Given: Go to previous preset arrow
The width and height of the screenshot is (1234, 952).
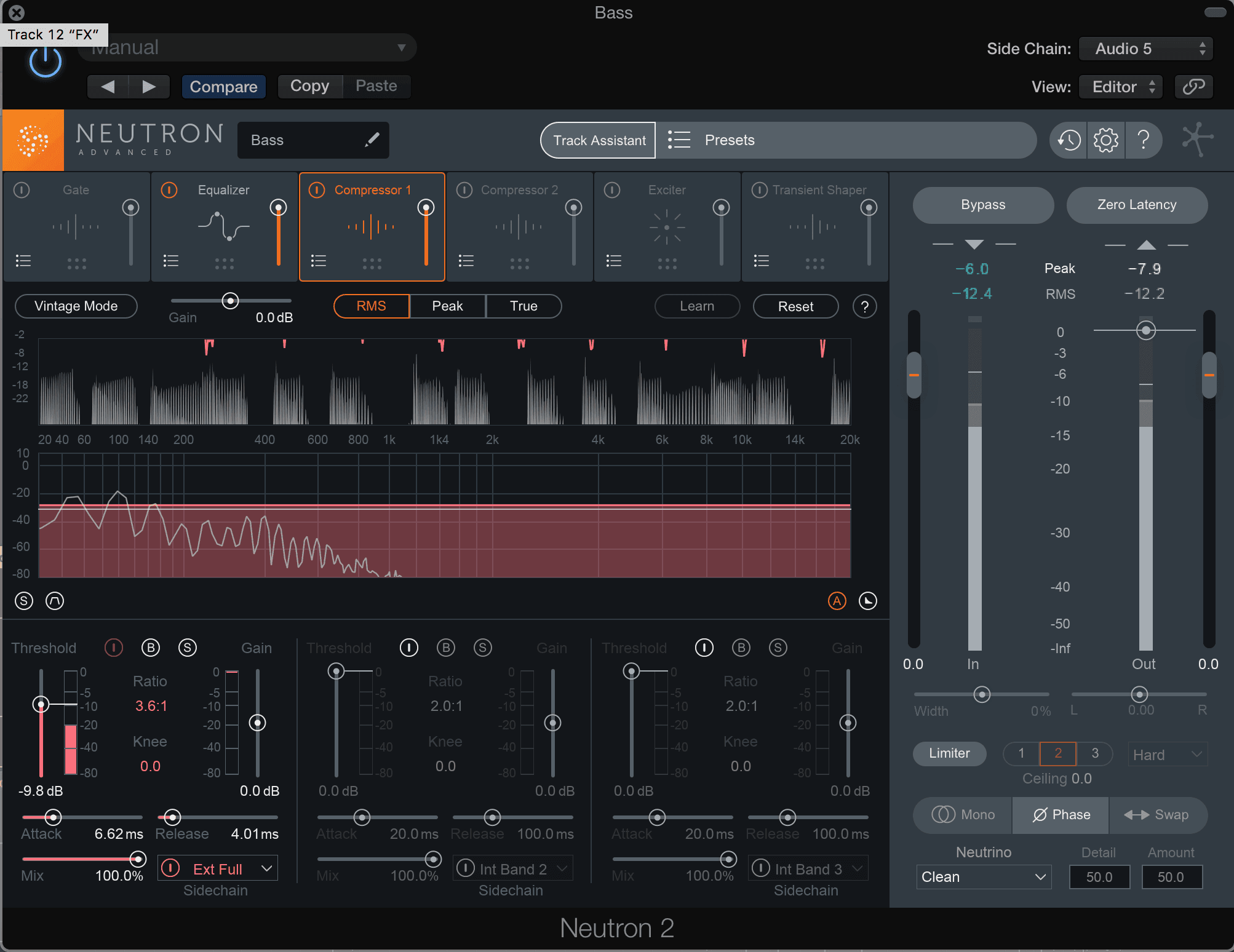Looking at the screenshot, I should pos(108,87).
